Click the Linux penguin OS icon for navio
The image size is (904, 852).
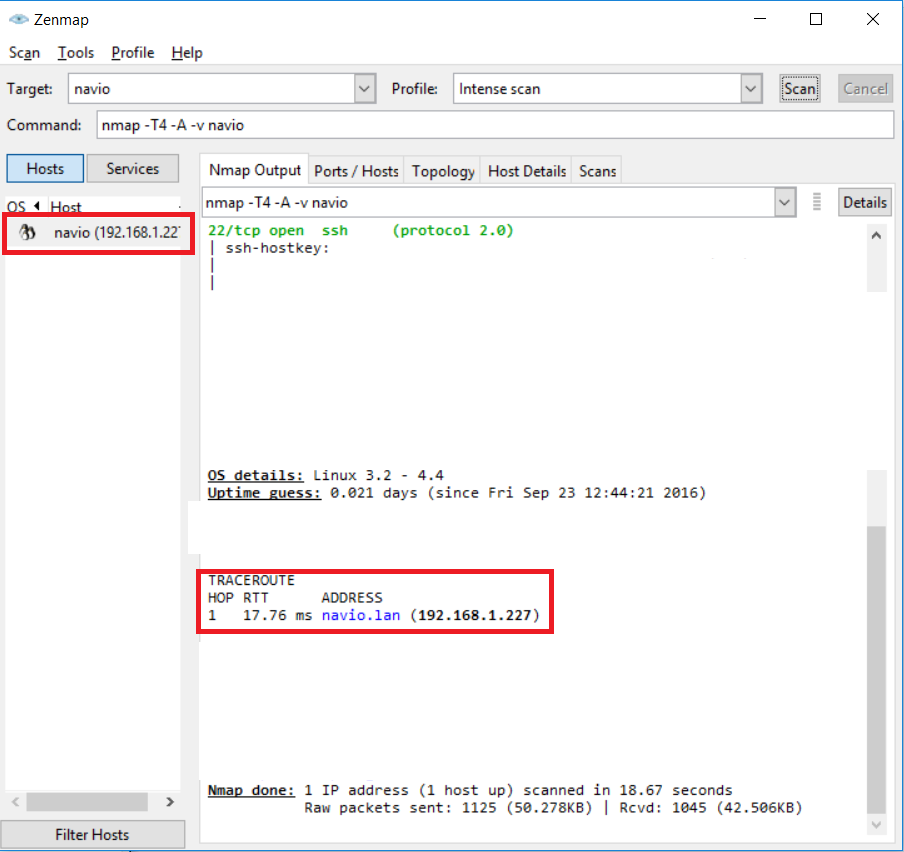(x=27, y=232)
